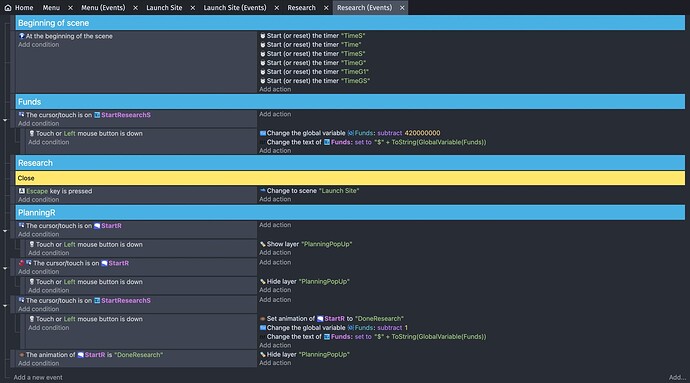Switch to the Research scene tab
690x383 pixels.
click(301, 7)
